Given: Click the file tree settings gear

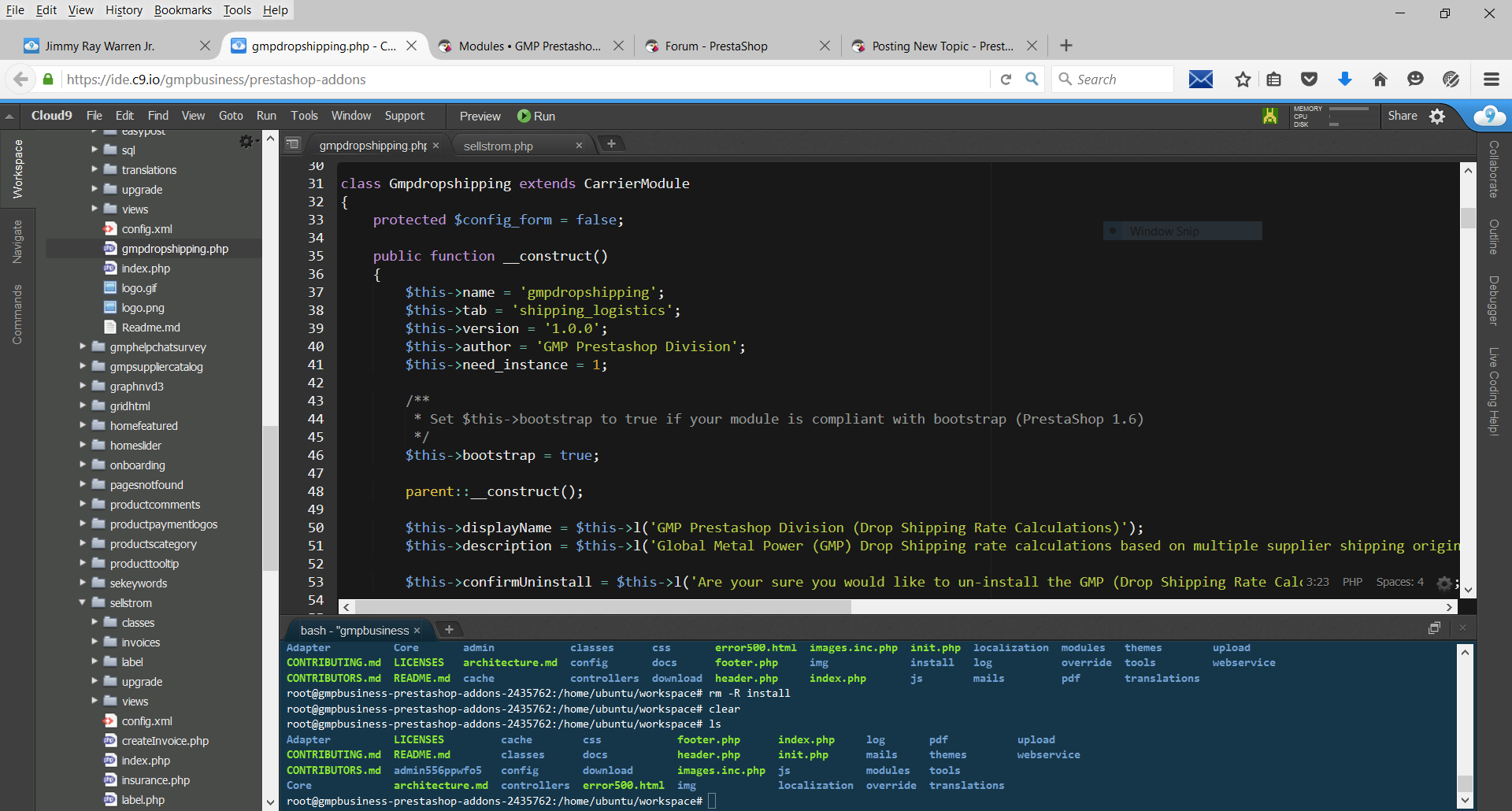Looking at the screenshot, I should click(x=246, y=141).
